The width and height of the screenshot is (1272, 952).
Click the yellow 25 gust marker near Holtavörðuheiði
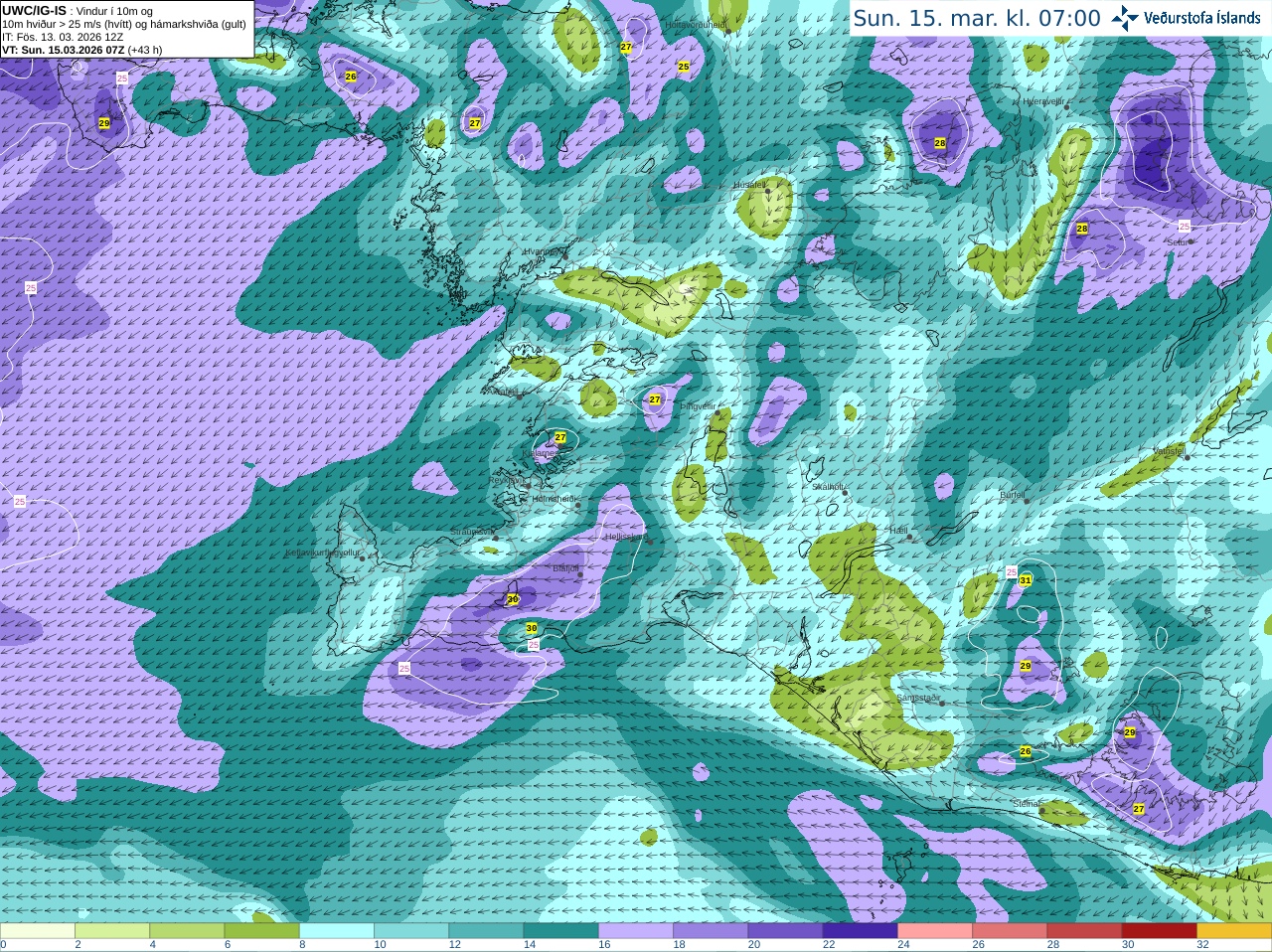(684, 67)
